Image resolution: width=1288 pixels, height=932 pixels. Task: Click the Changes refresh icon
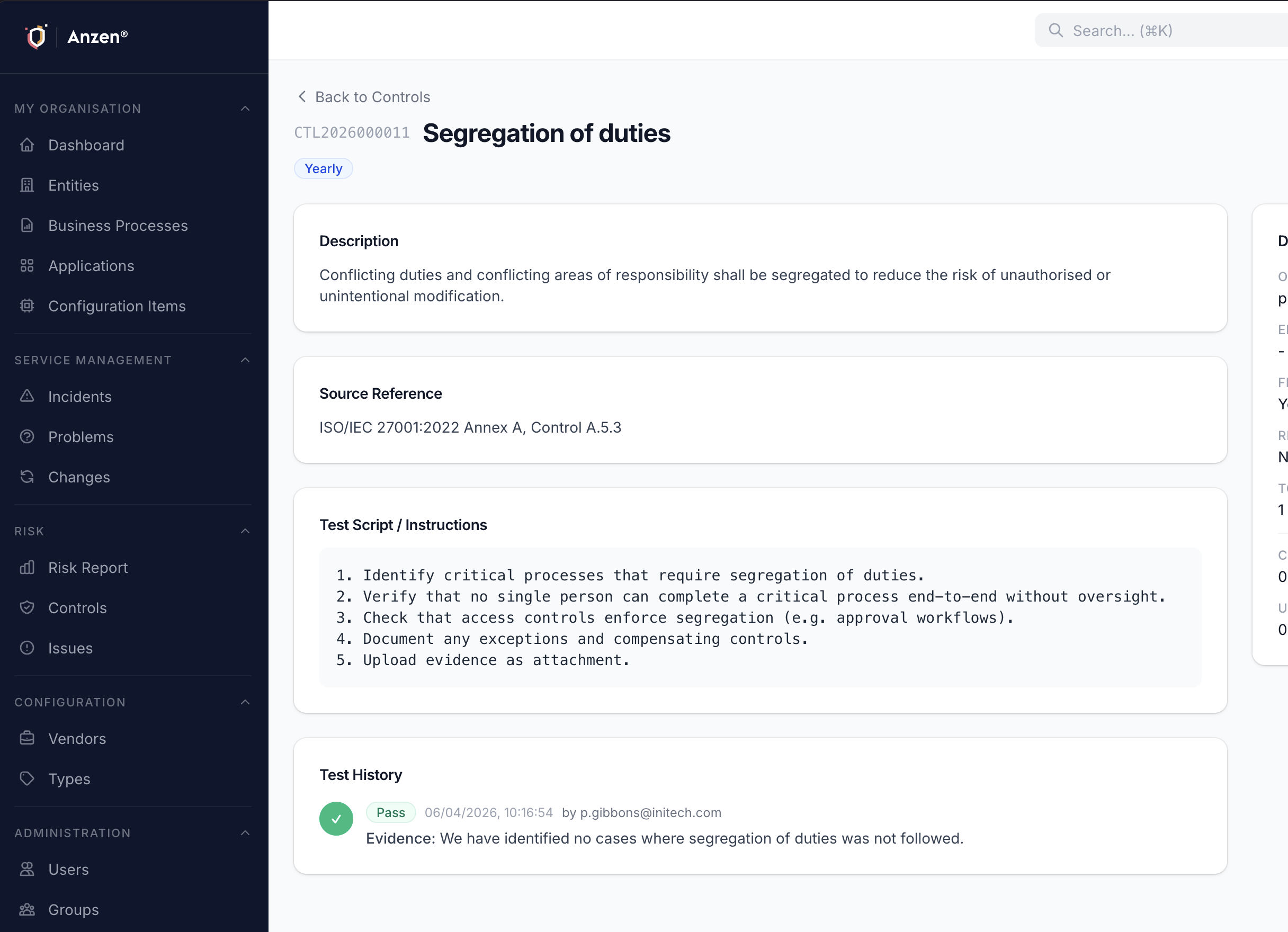point(27,477)
